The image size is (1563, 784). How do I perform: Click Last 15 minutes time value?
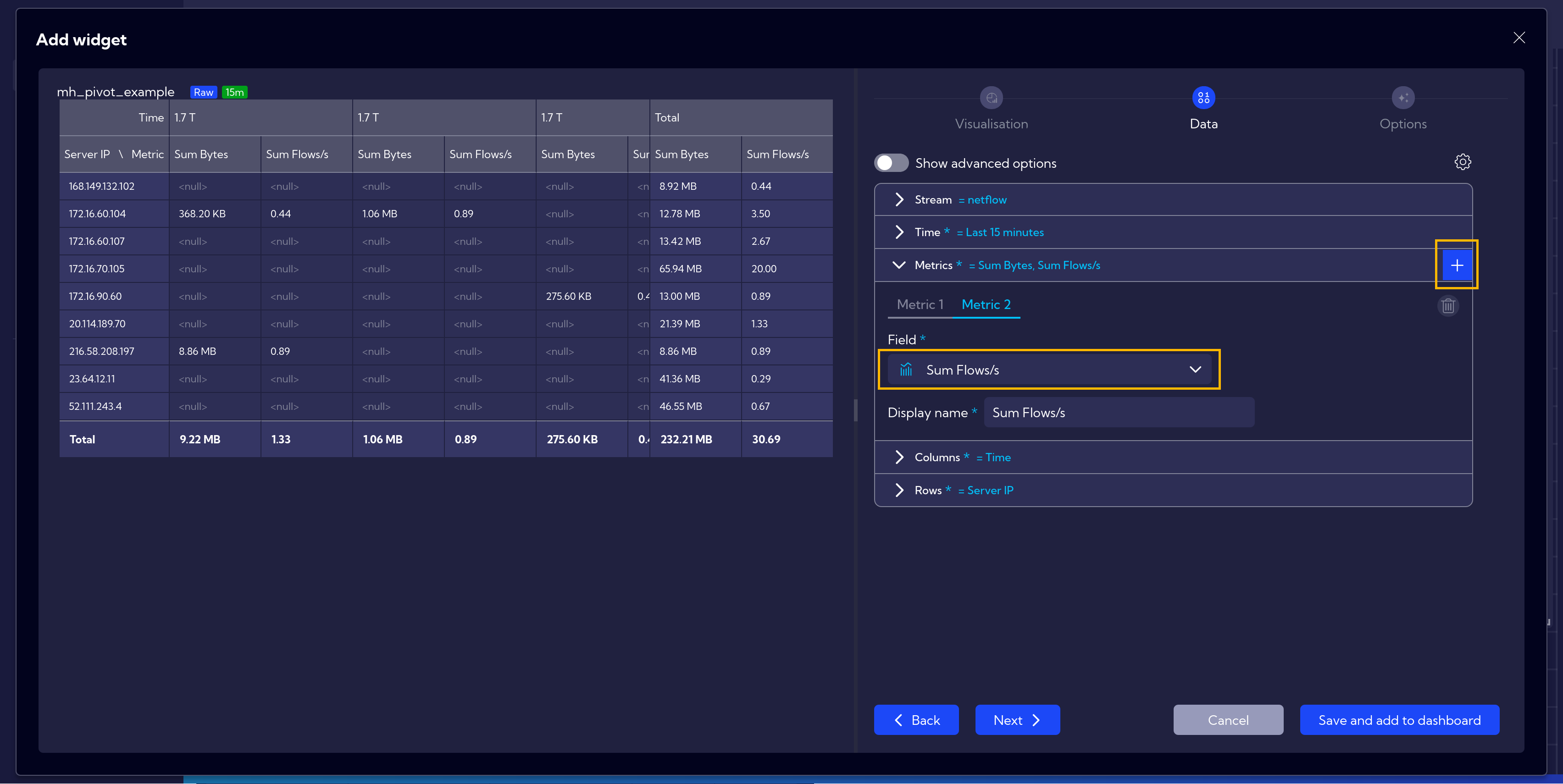point(1004,232)
